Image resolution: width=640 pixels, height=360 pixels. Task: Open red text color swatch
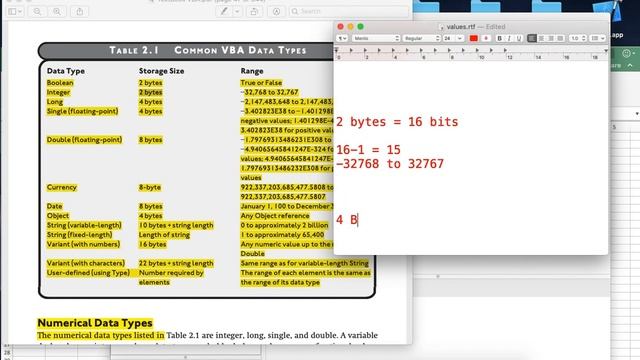tap(473, 38)
